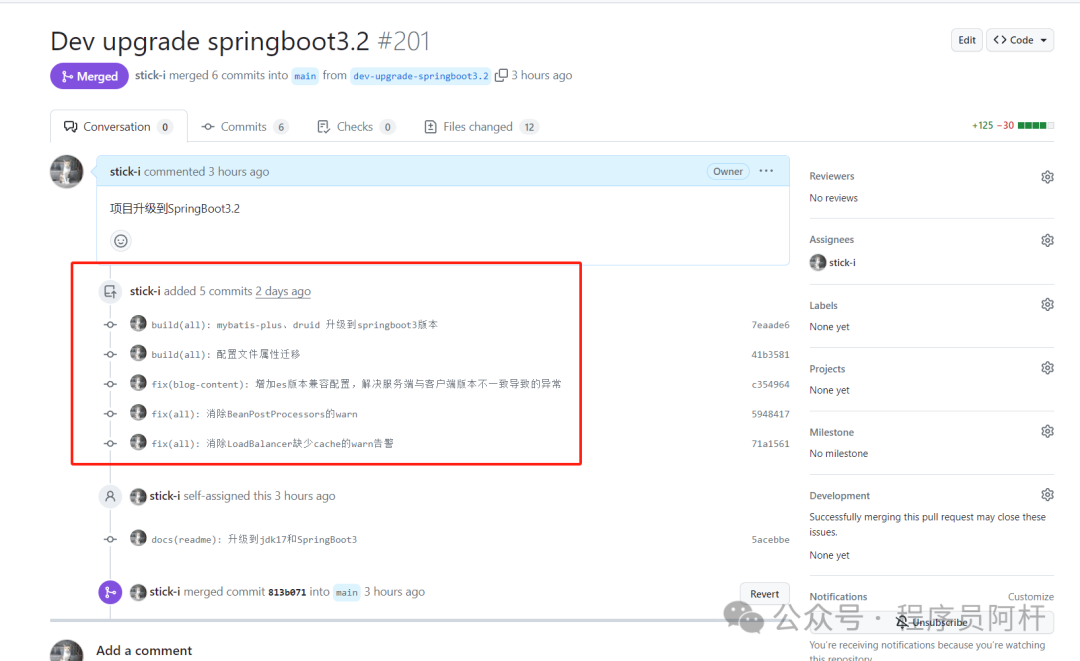Click the Edit button for the PR title
Image resolution: width=1080 pixels, height=661 pixels.
pos(966,39)
